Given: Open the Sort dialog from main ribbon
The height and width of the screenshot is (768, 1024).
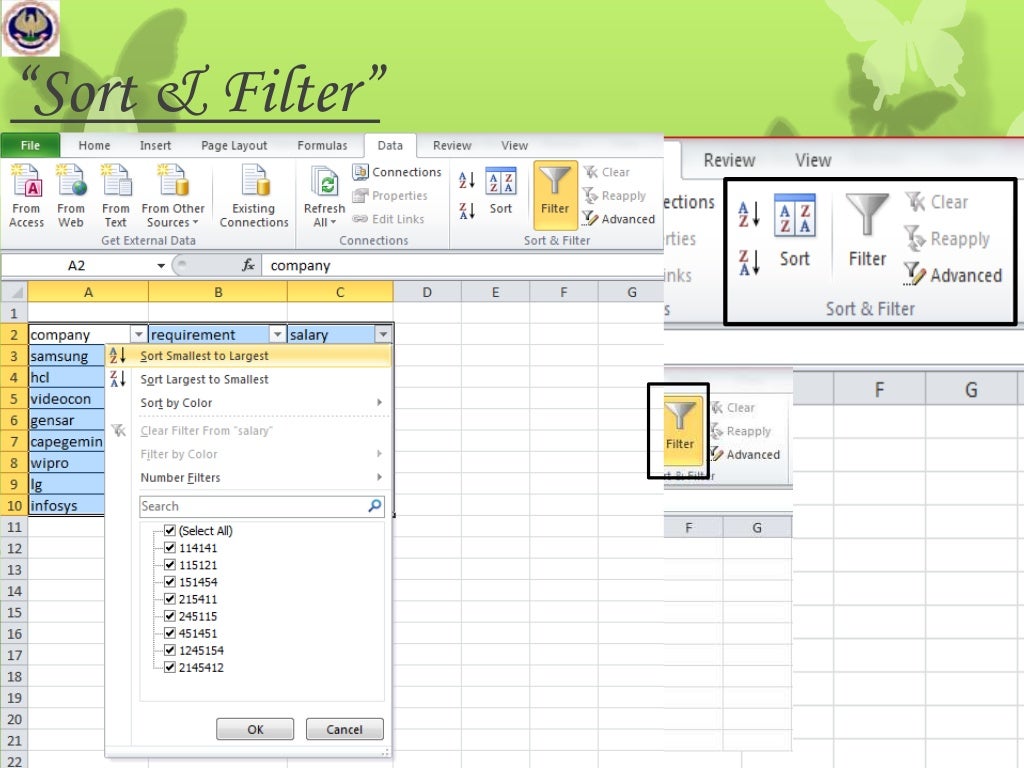Looking at the screenshot, I should 501,191.
